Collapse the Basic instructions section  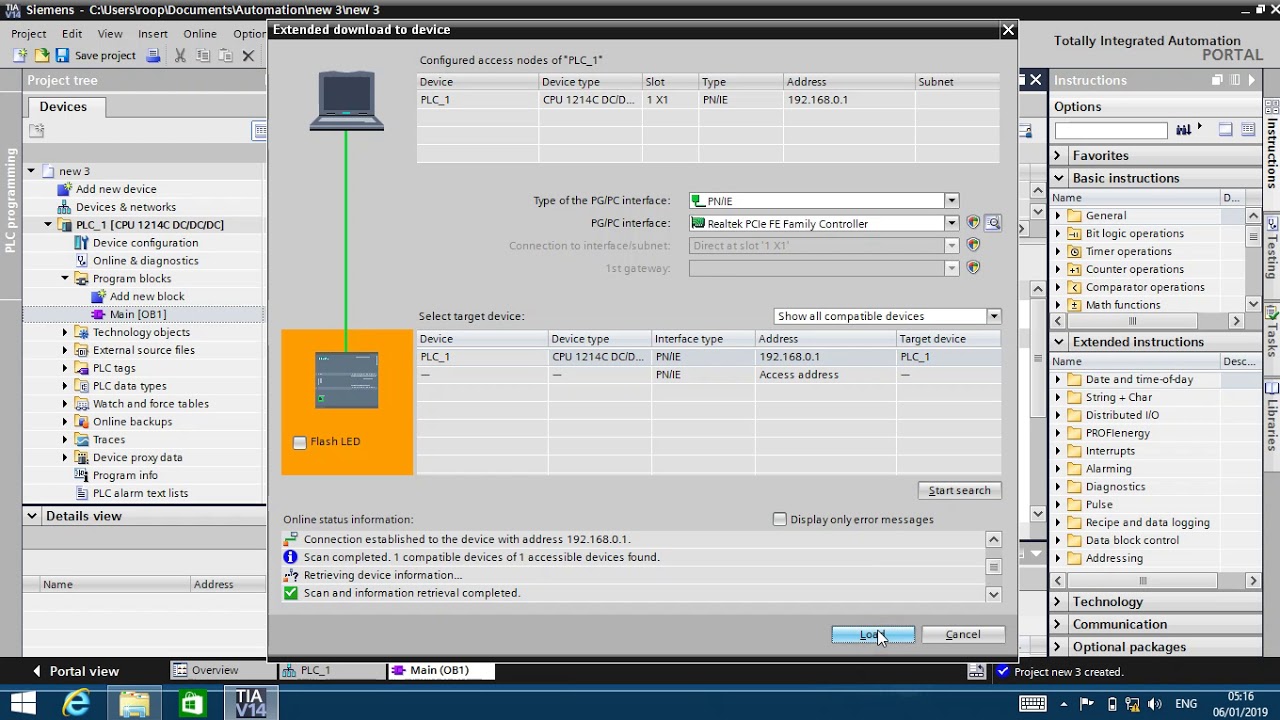coord(1058,178)
